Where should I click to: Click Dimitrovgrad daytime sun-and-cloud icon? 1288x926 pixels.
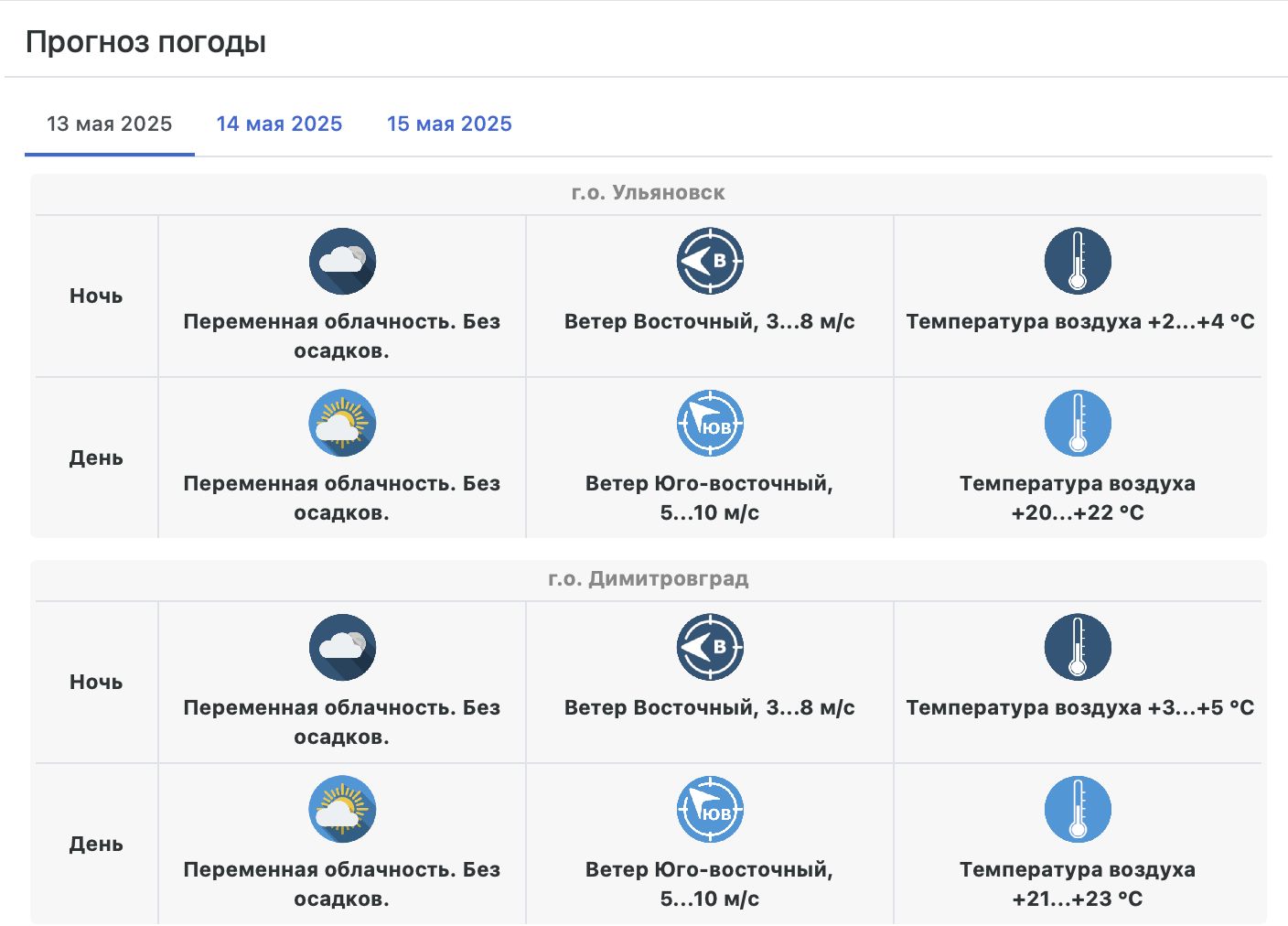(x=342, y=809)
